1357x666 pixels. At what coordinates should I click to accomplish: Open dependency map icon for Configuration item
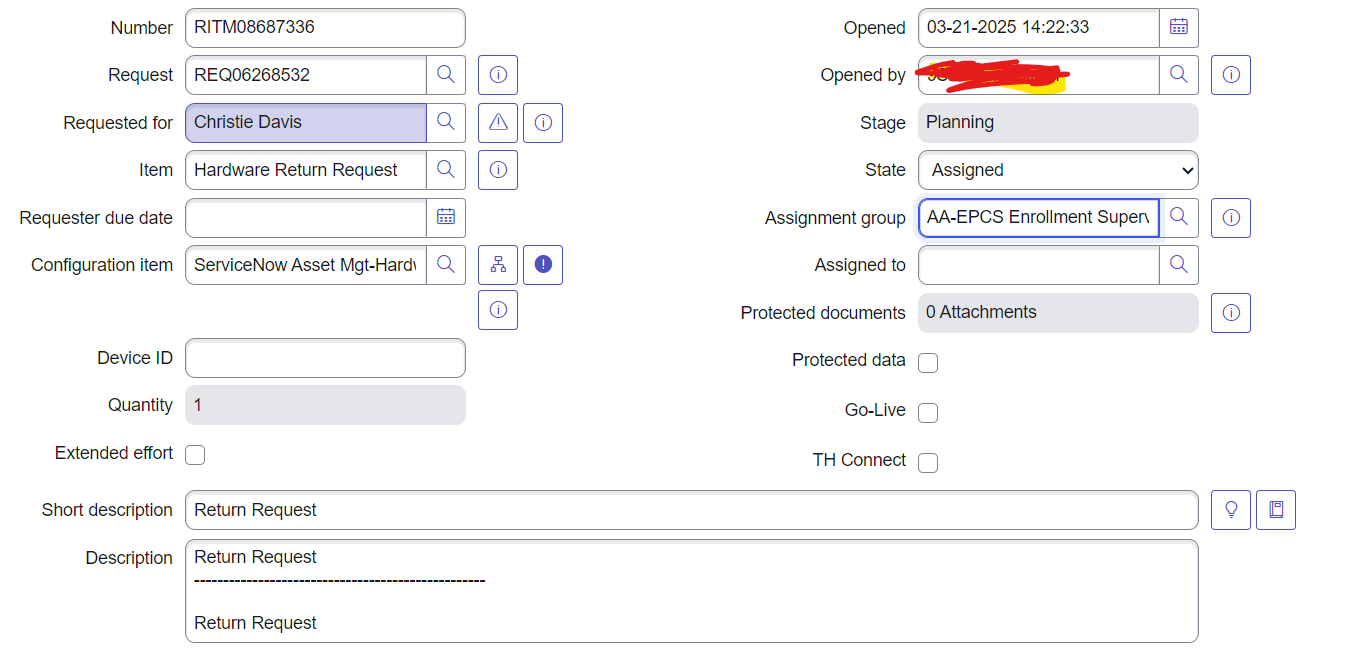(x=498, y=265)
